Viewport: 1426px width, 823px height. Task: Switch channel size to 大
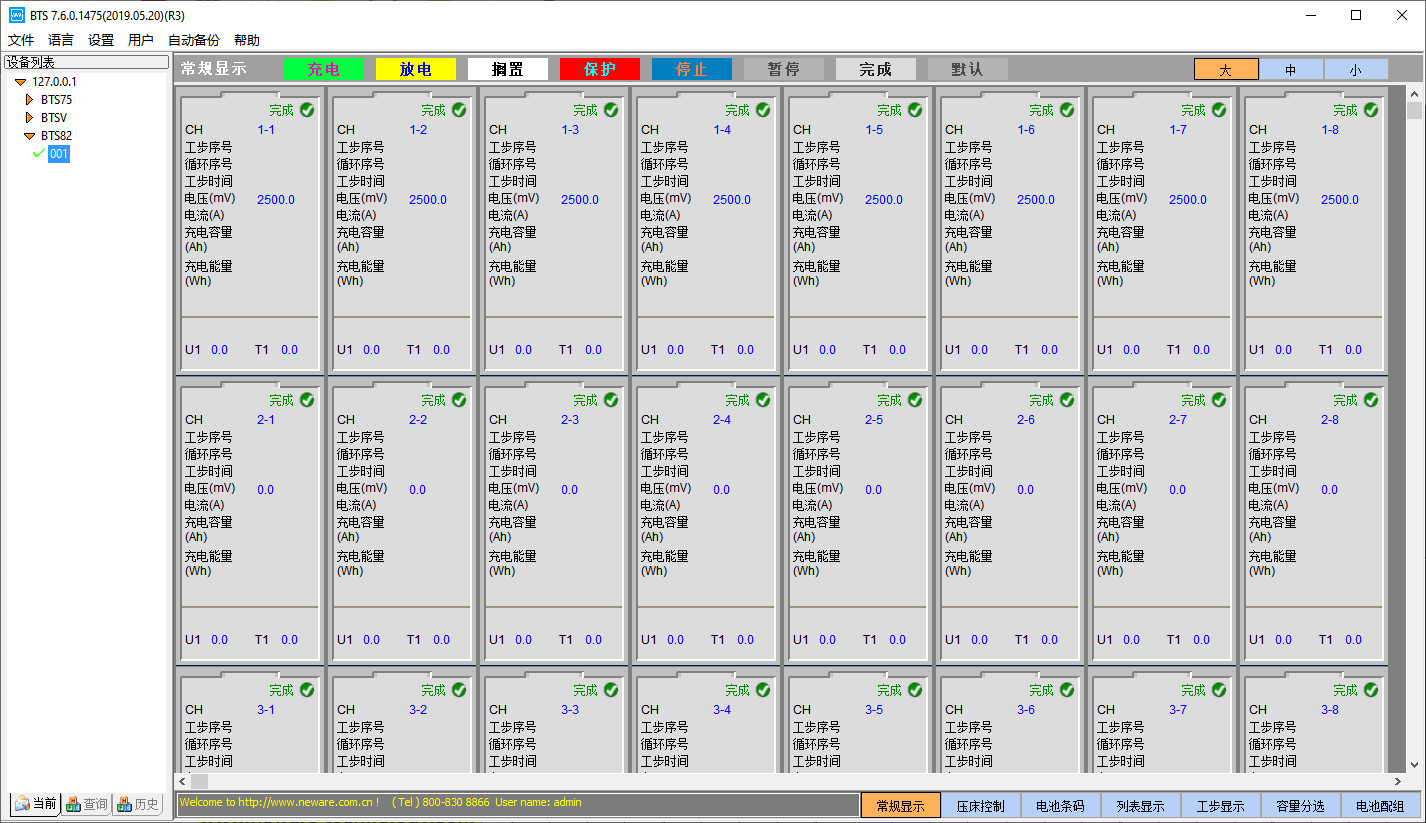point(1226,70)
